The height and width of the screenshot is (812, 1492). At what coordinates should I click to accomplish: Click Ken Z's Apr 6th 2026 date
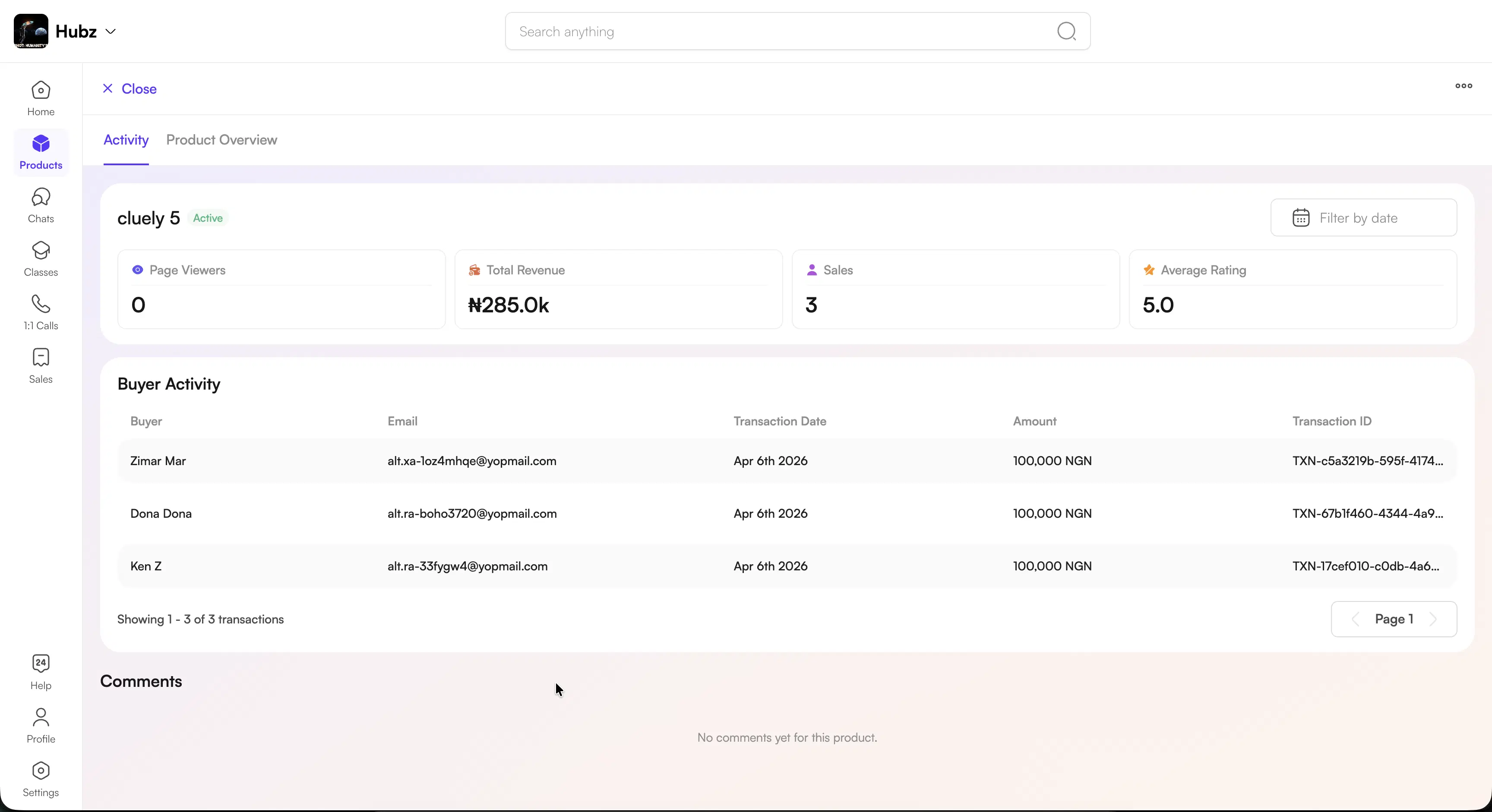[770, 567]
